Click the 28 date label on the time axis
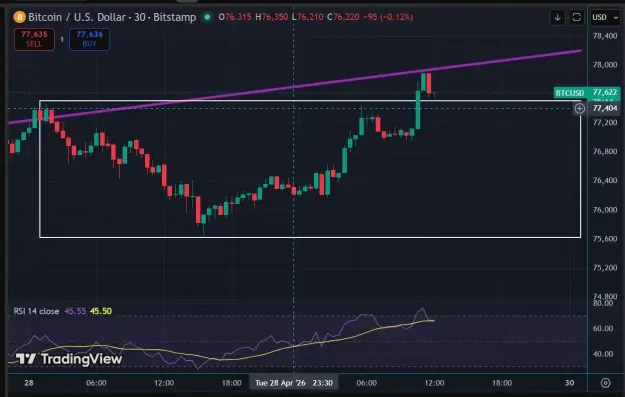625x397 pixels. (29, 383)
